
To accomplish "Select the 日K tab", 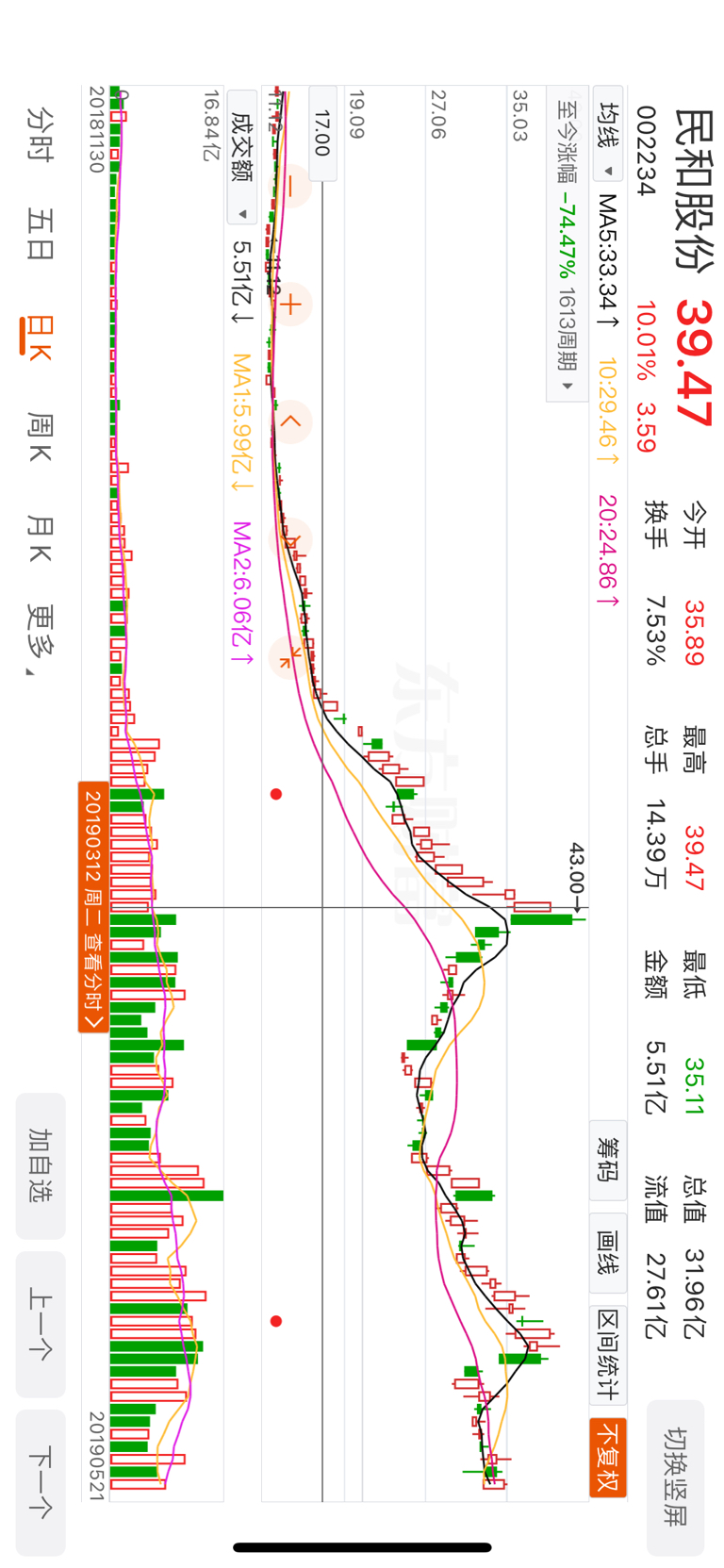I will [x=39, y=337].
